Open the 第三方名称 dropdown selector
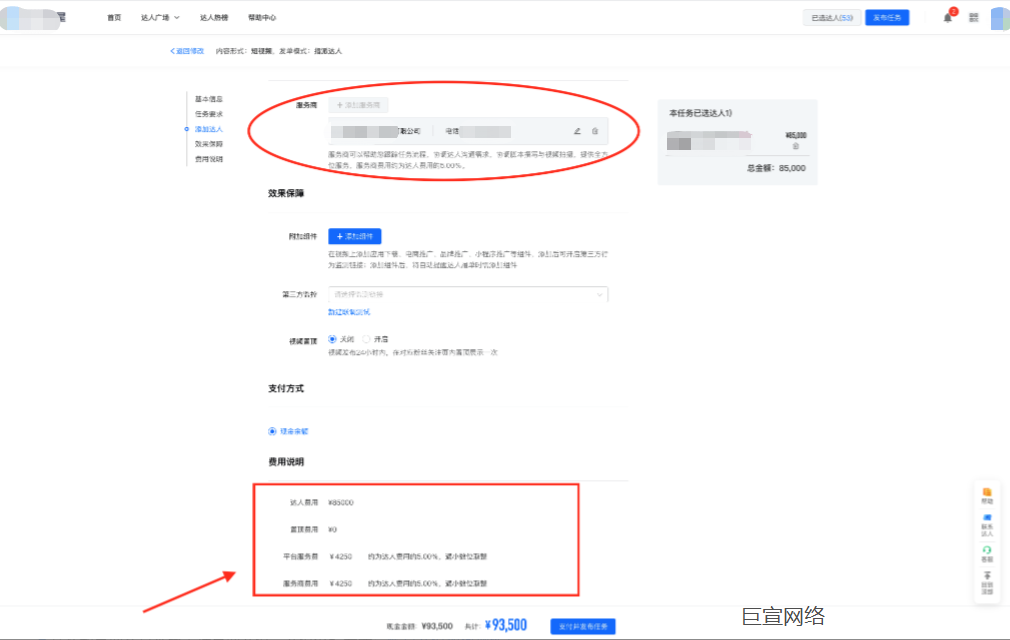 pyautogui.click(x=468, y=294)
